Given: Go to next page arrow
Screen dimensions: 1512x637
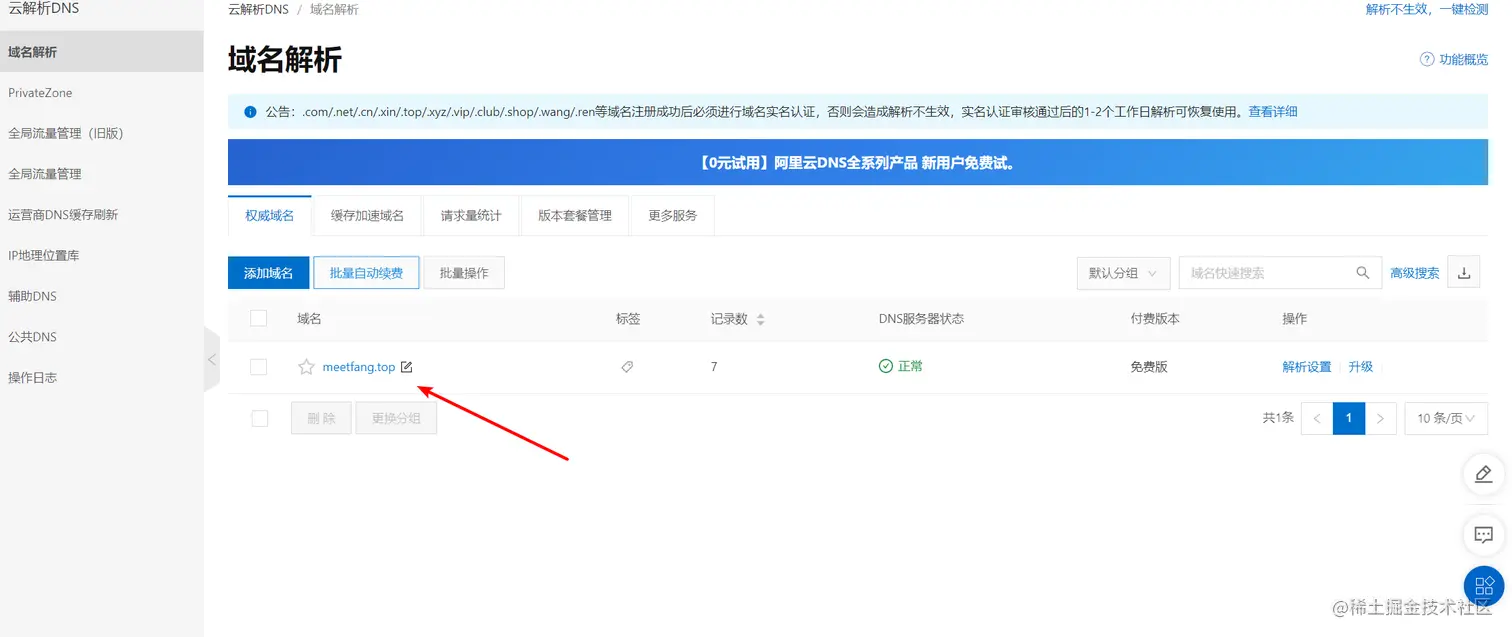Looking at the screenshot, I should pyautogui.click(x=1381, y=418).
